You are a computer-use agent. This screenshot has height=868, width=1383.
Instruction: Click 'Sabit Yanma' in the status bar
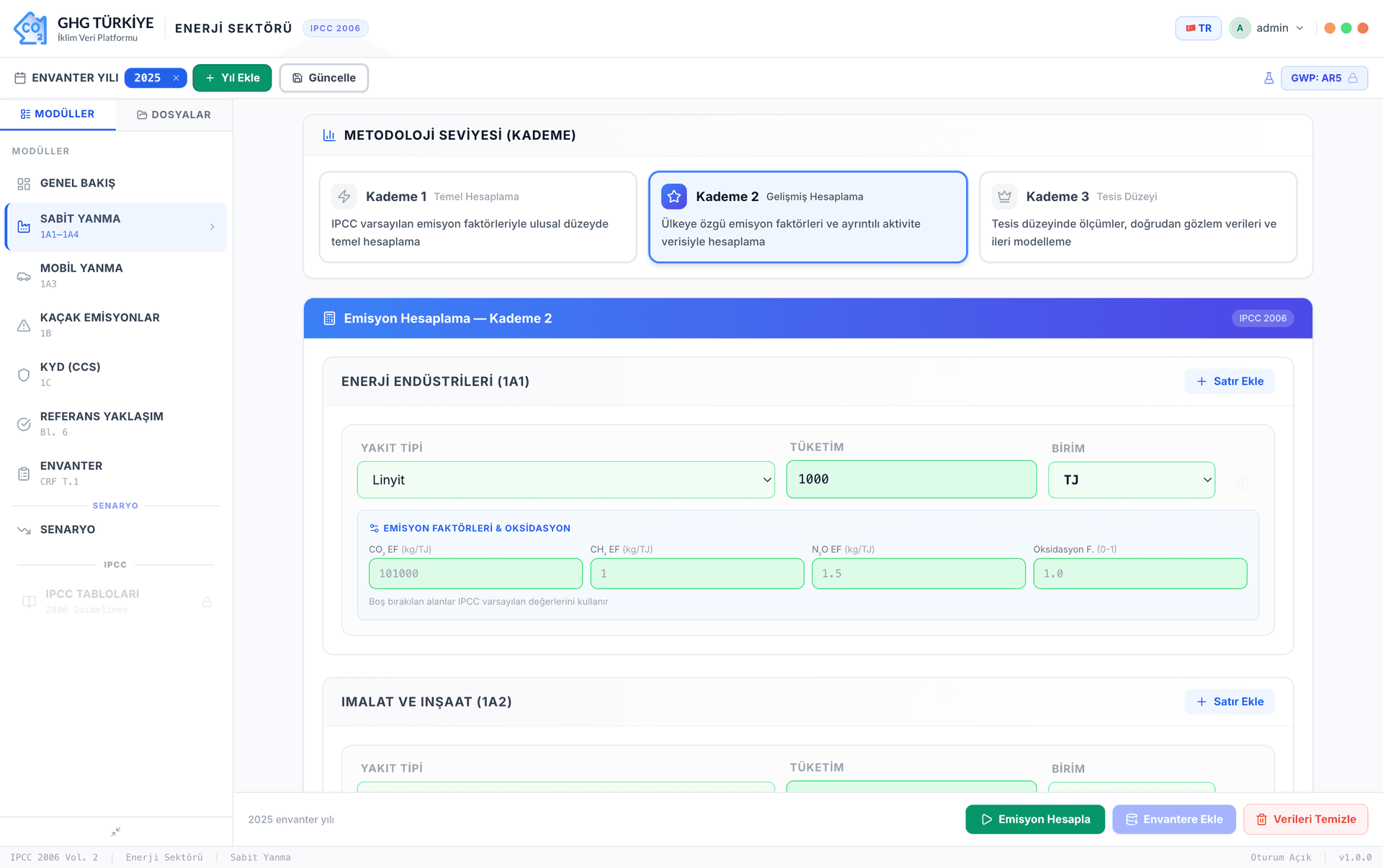coord(261,858)
